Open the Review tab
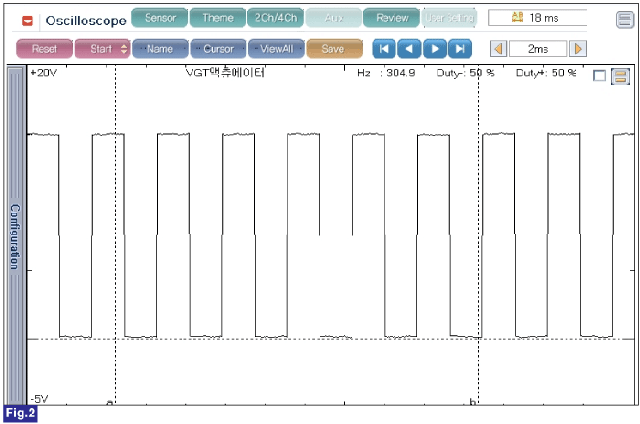The image size is (640, 424). click(391, 18)
